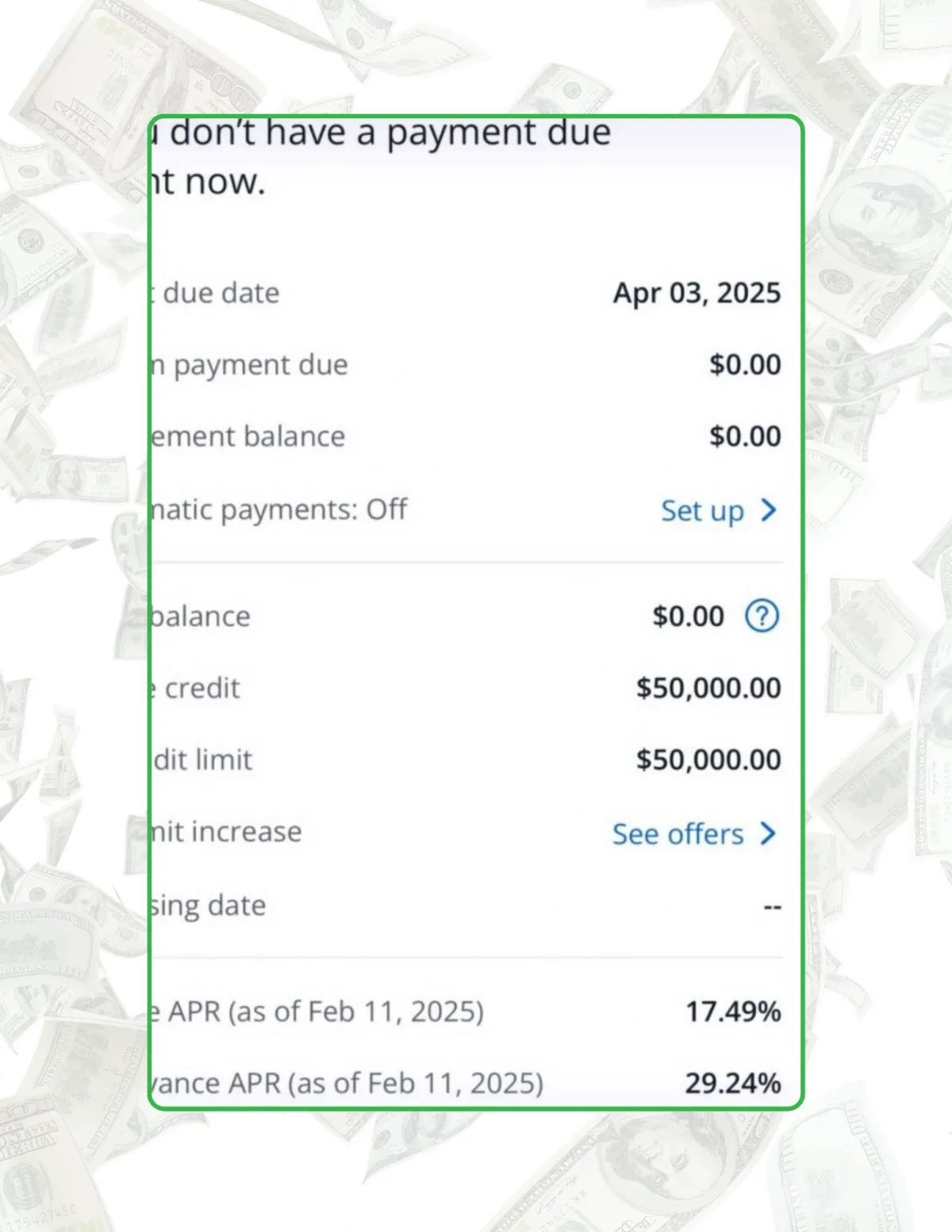This screenshot has width=952, height=1232.
Task: Select the 29.24% cash advance APR value
Action: [x=734, y=1083]
